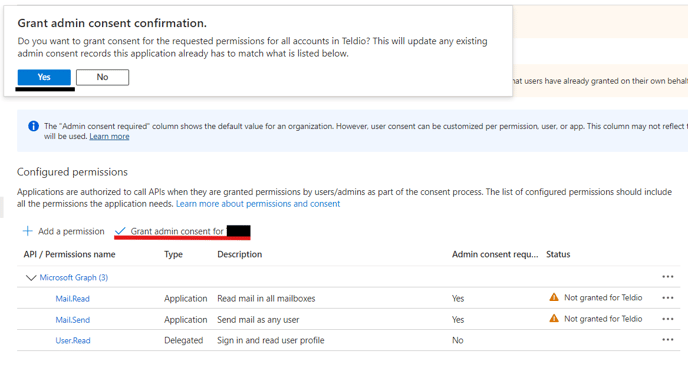Open the more options ellipsis for Microsoft Graph row
688x371 pixels.
tap(668, 277)
